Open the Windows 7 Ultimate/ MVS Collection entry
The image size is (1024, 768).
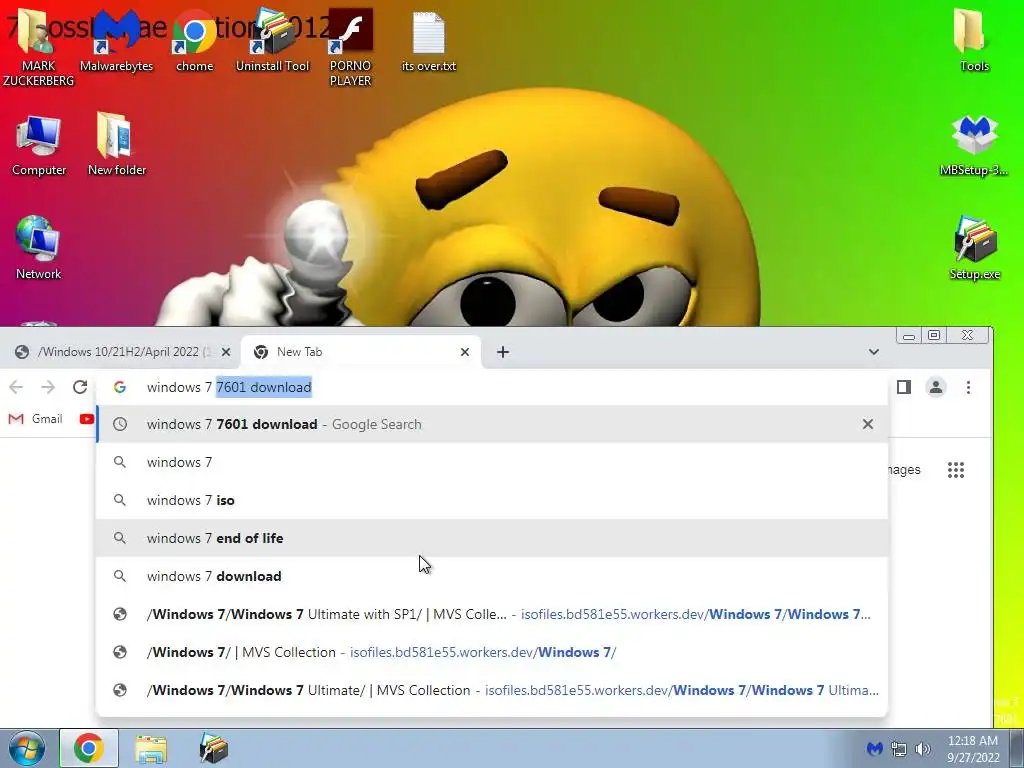pyautogui.click(x=492, y=690)
